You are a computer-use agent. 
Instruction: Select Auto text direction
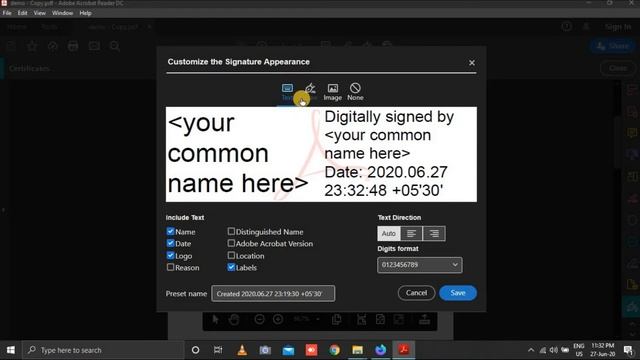389,233
